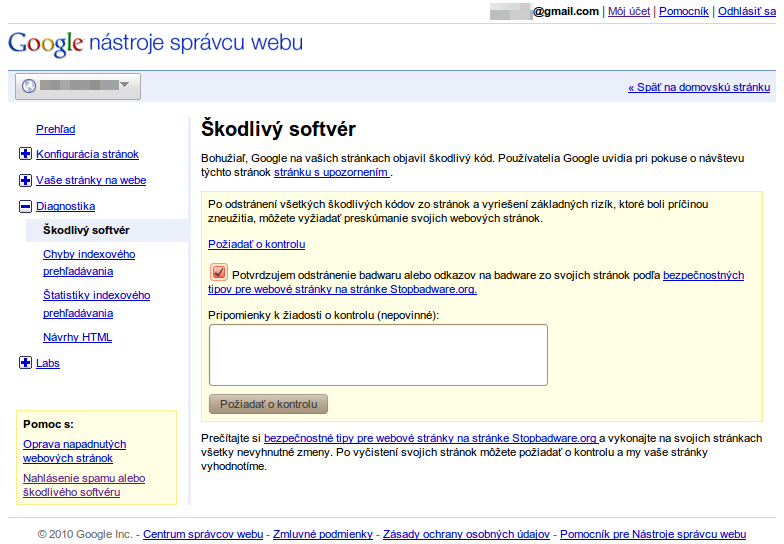Open bezpečnostných tipov link beside checkbox

(x=703, y=275)
